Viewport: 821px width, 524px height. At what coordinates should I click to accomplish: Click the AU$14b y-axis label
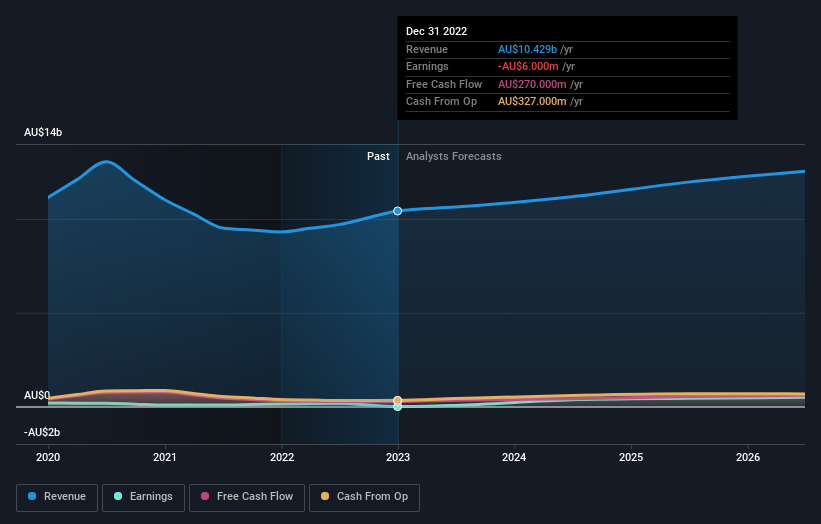[x=43, y=132]
